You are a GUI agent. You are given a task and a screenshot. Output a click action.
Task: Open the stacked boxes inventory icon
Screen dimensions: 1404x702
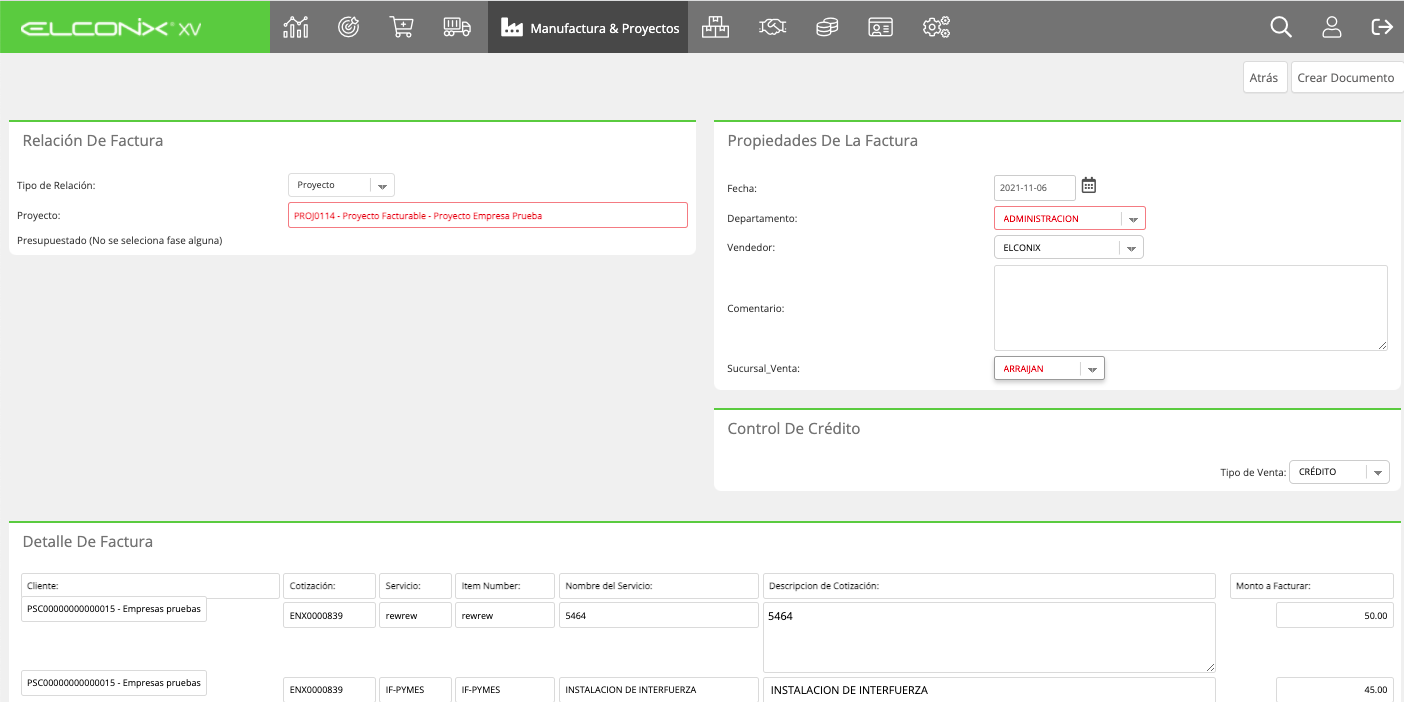(715, 27)
